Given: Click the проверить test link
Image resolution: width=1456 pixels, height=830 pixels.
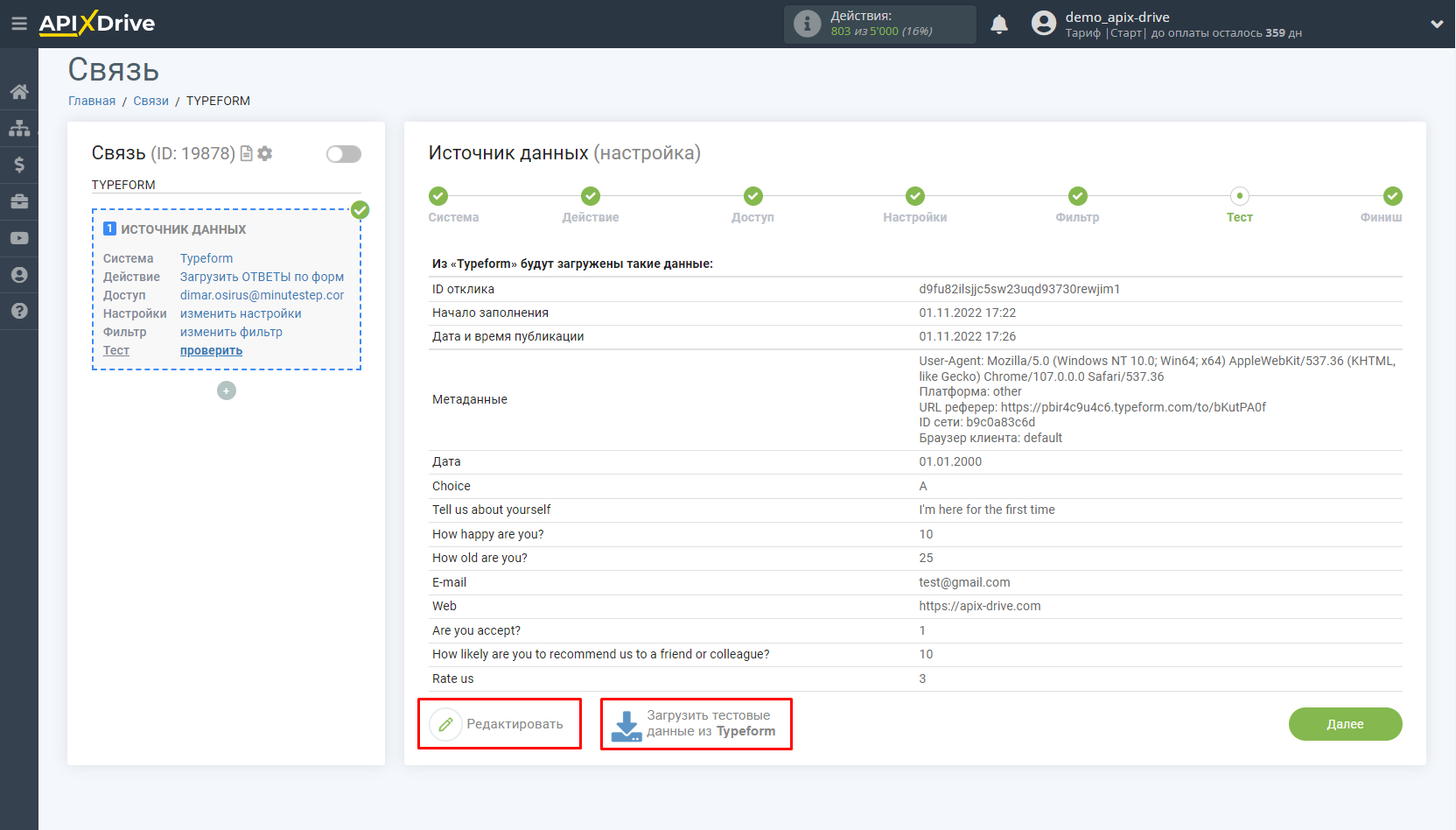Looking at the screenshot, I should click(x=211, y=350).
